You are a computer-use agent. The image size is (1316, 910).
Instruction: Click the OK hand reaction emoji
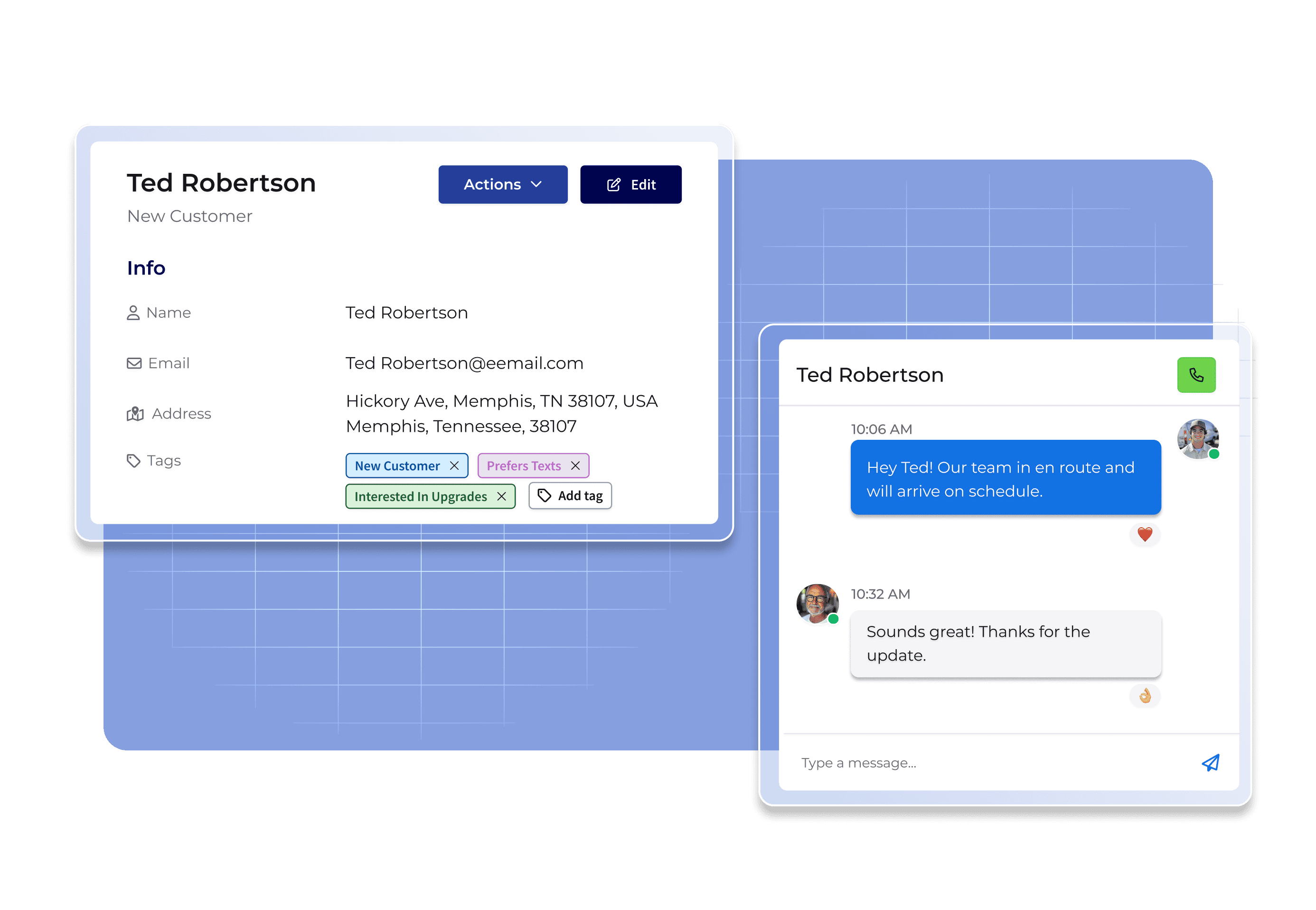[x=1145, y=696]
